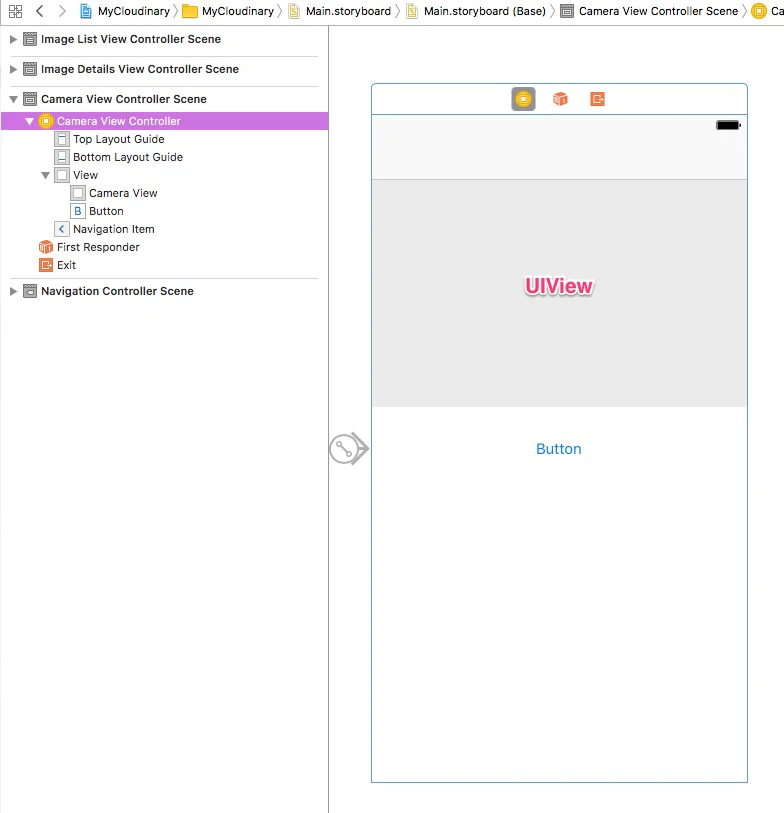This screenshot has width=784, height=813.
Task: Select Camera View in outline
Action: pyautogui.click(x=164, y=193)
